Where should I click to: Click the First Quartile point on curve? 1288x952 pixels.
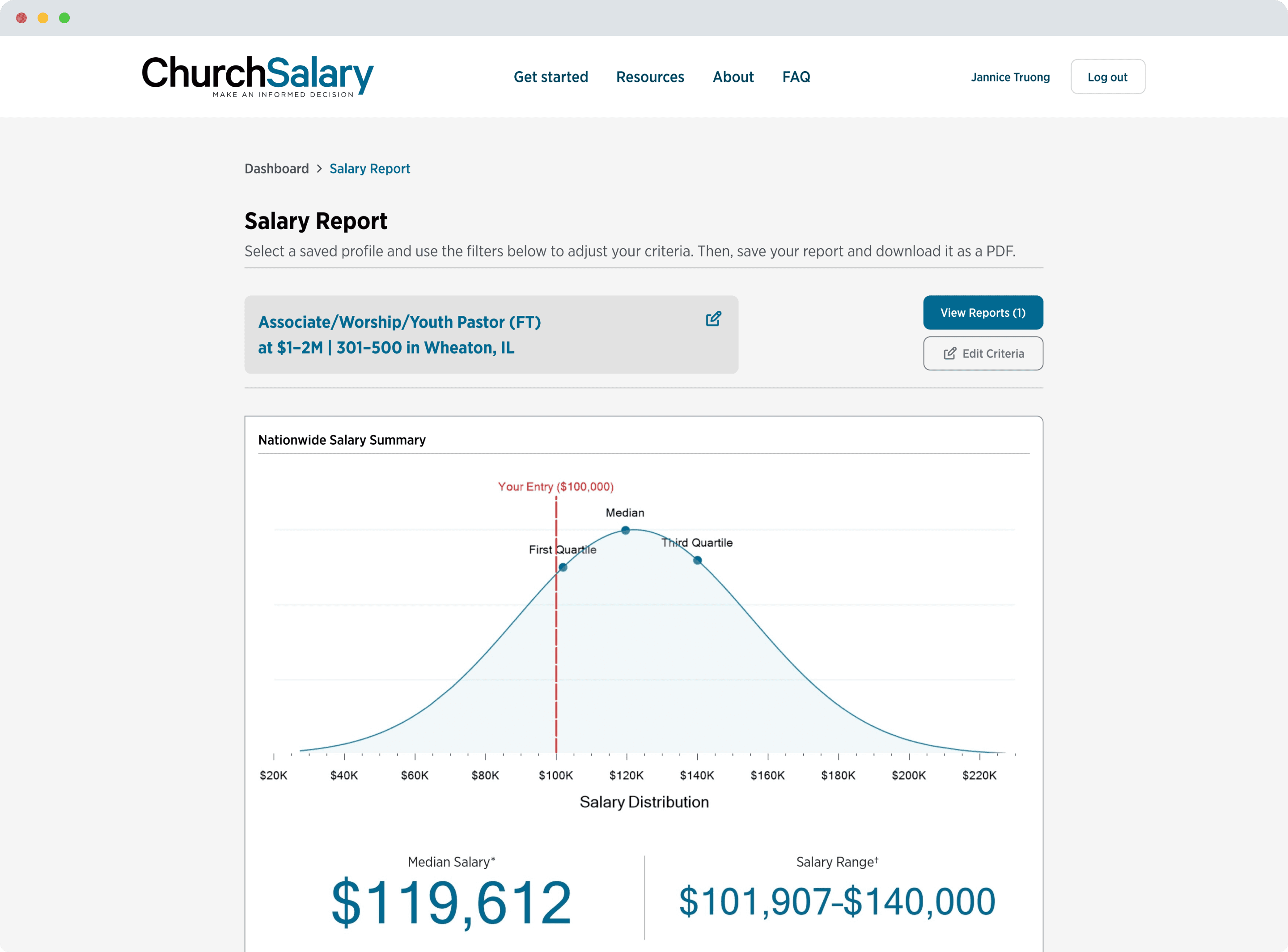pos(563,567)
